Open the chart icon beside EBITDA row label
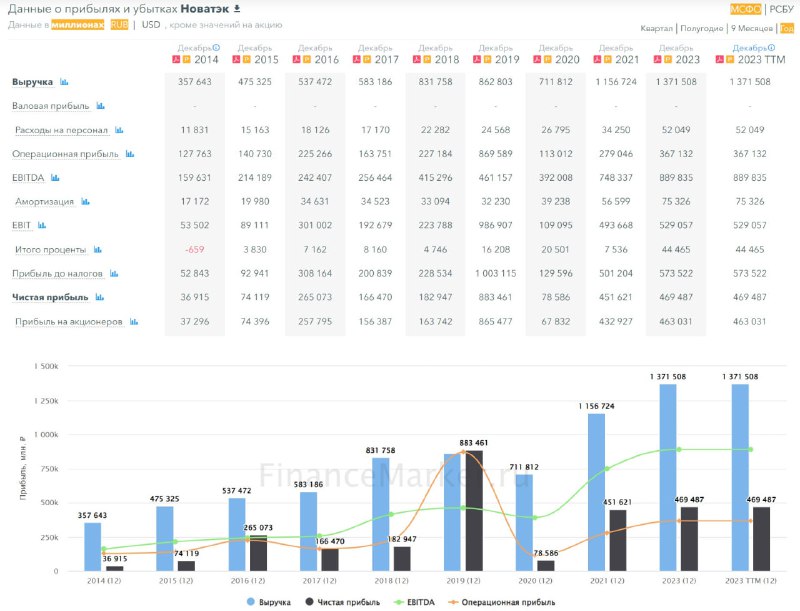 [x=55, y=177]
